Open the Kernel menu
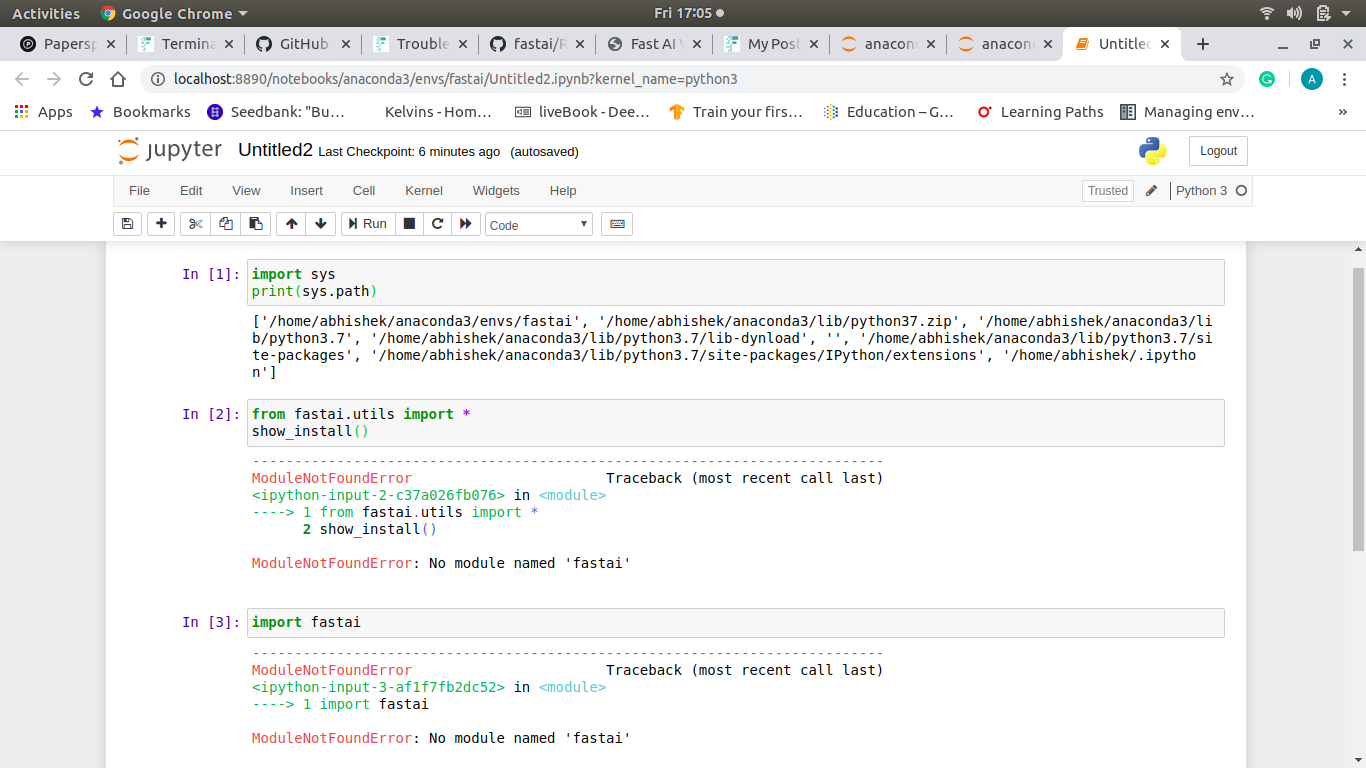1366x768 pixels. coord(423,191)
